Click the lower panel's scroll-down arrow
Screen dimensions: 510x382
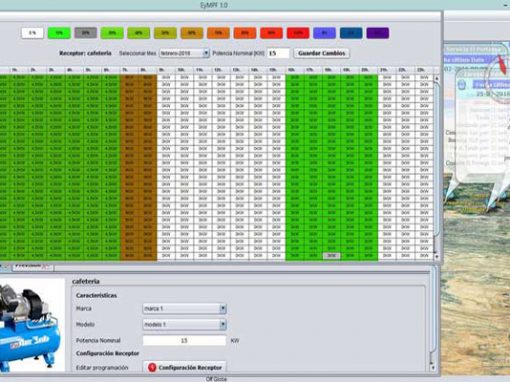[x=433, y=367]
